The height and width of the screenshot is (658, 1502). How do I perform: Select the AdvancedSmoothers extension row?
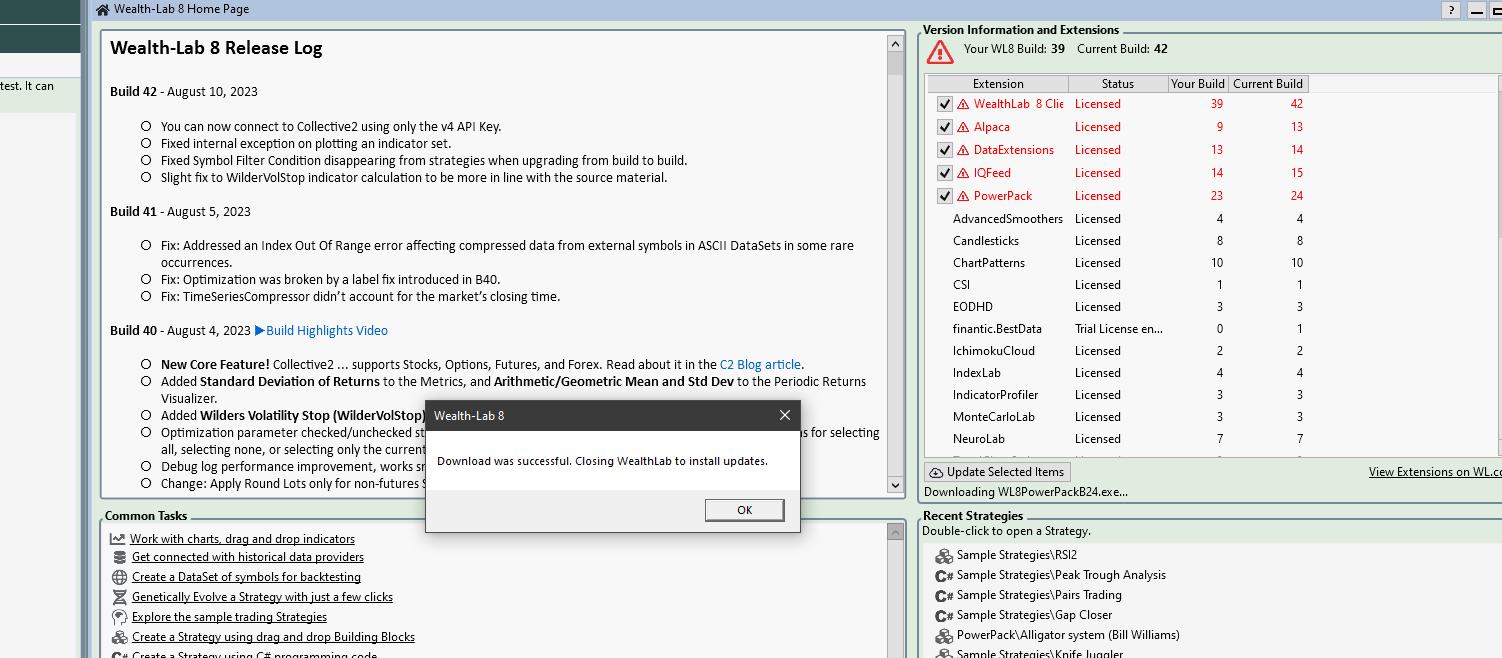pos(1116,219)
